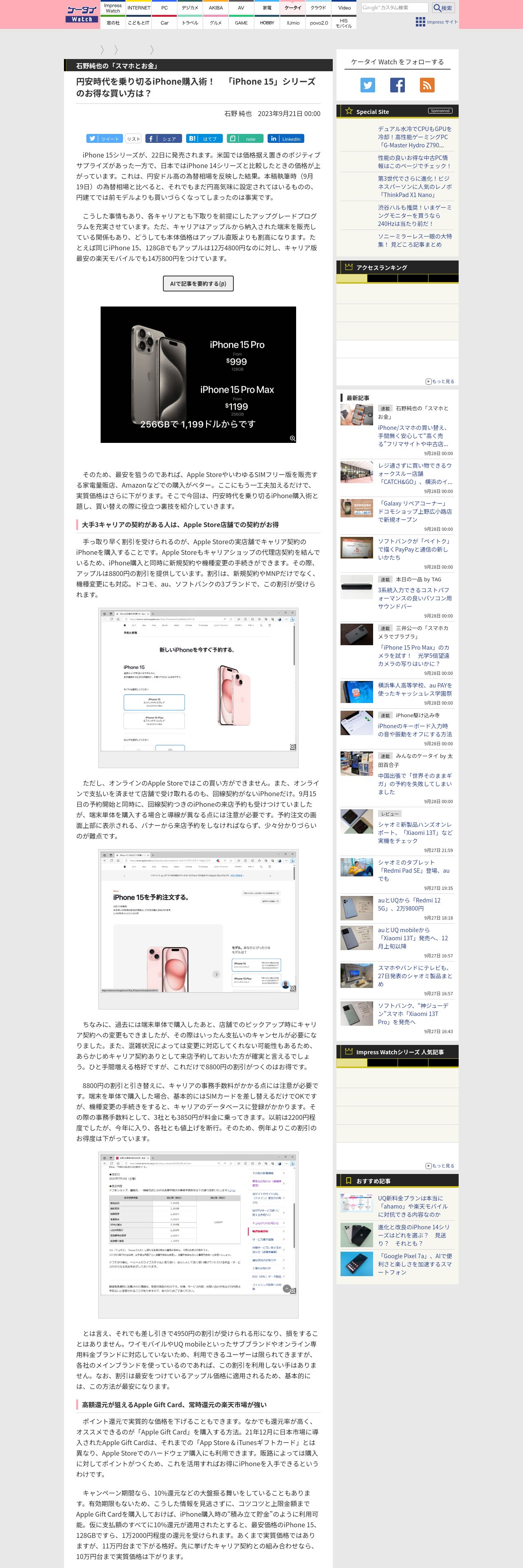
Task: Click the 連載 tag beside 三井公一の「スマホカメラでブラブラ」
Action: click(385, 628)
